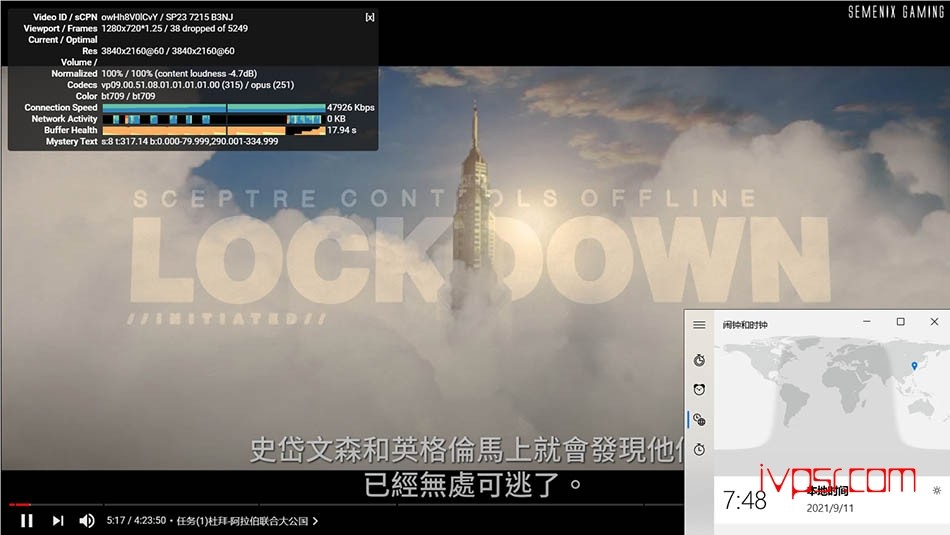Click the red video progress bar
Viewport: 950px width, 535px height.
[19, 504]
